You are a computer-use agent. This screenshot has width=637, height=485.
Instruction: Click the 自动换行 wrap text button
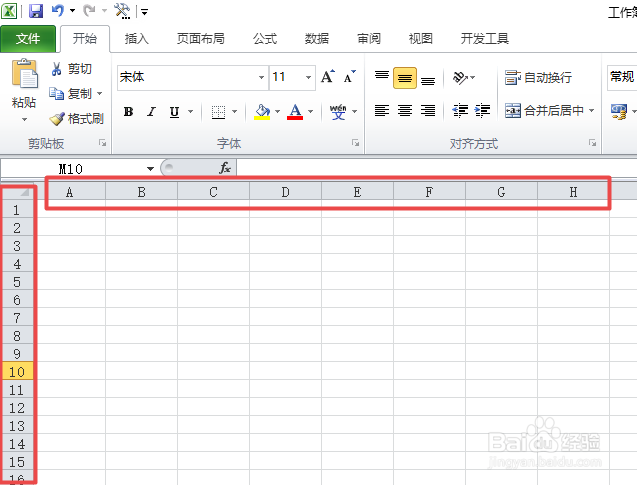tap(538, 77)
